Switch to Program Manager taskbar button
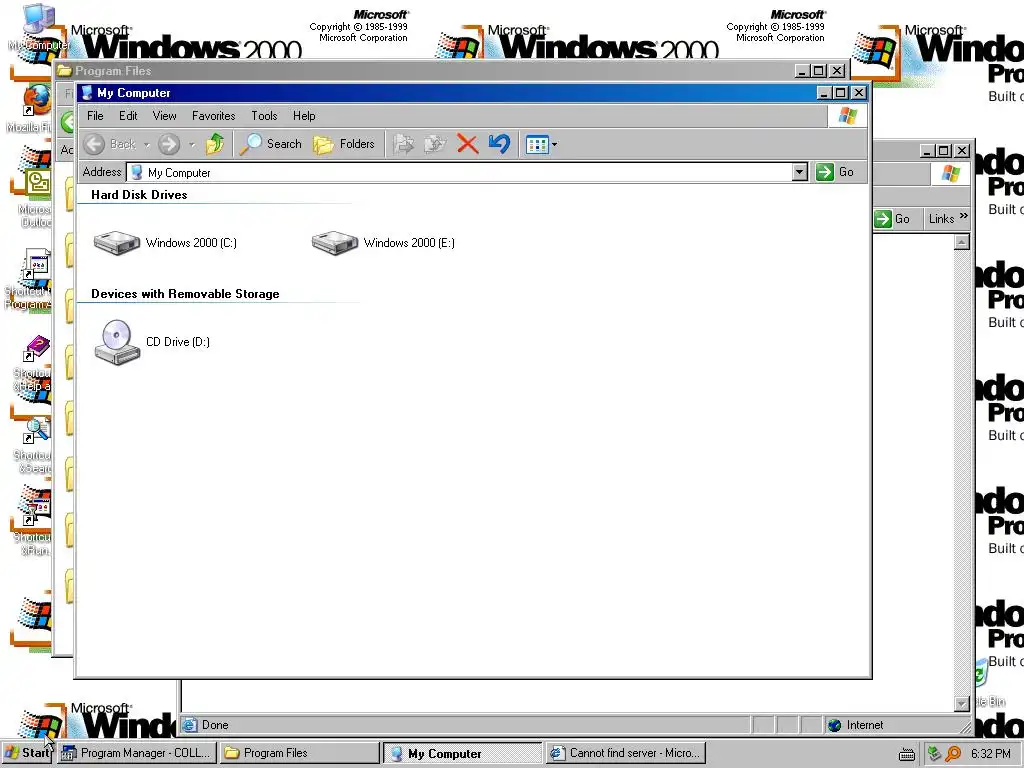1024x768 pixels. tap(136, 753)
